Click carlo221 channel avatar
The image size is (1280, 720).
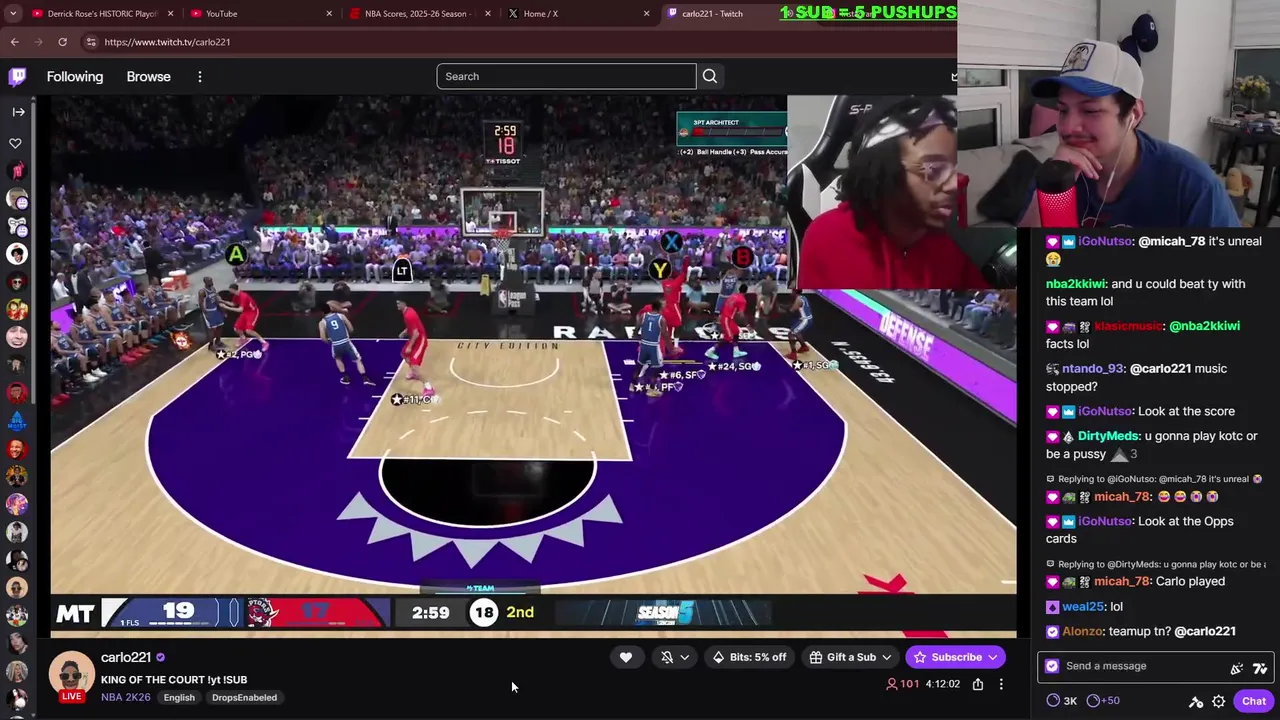click(72, 674)
